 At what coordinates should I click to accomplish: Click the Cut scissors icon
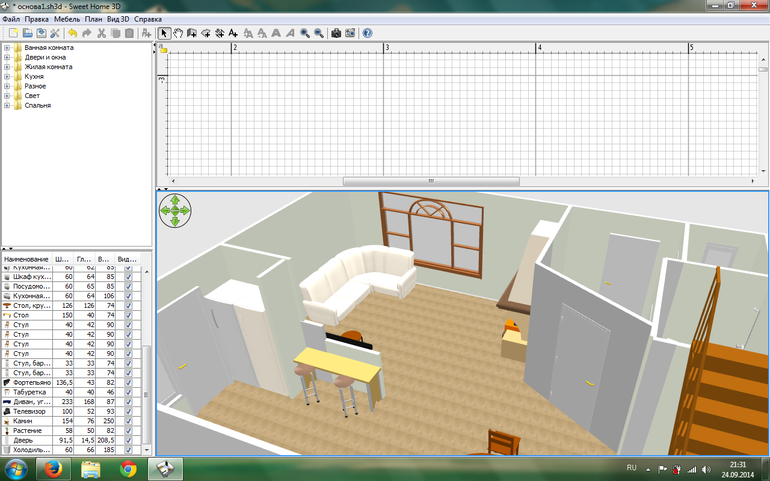click(x=102, y=33)
